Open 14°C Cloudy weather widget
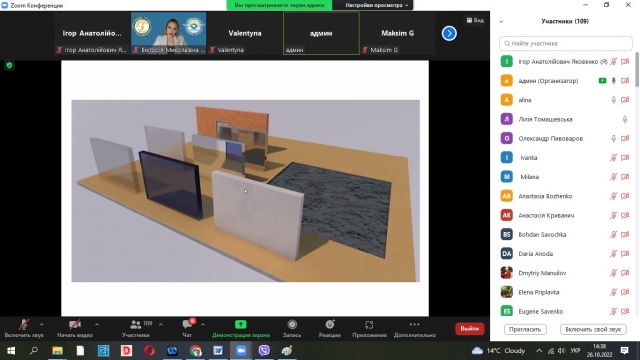 pyautogui.click(x=498, y=351)
